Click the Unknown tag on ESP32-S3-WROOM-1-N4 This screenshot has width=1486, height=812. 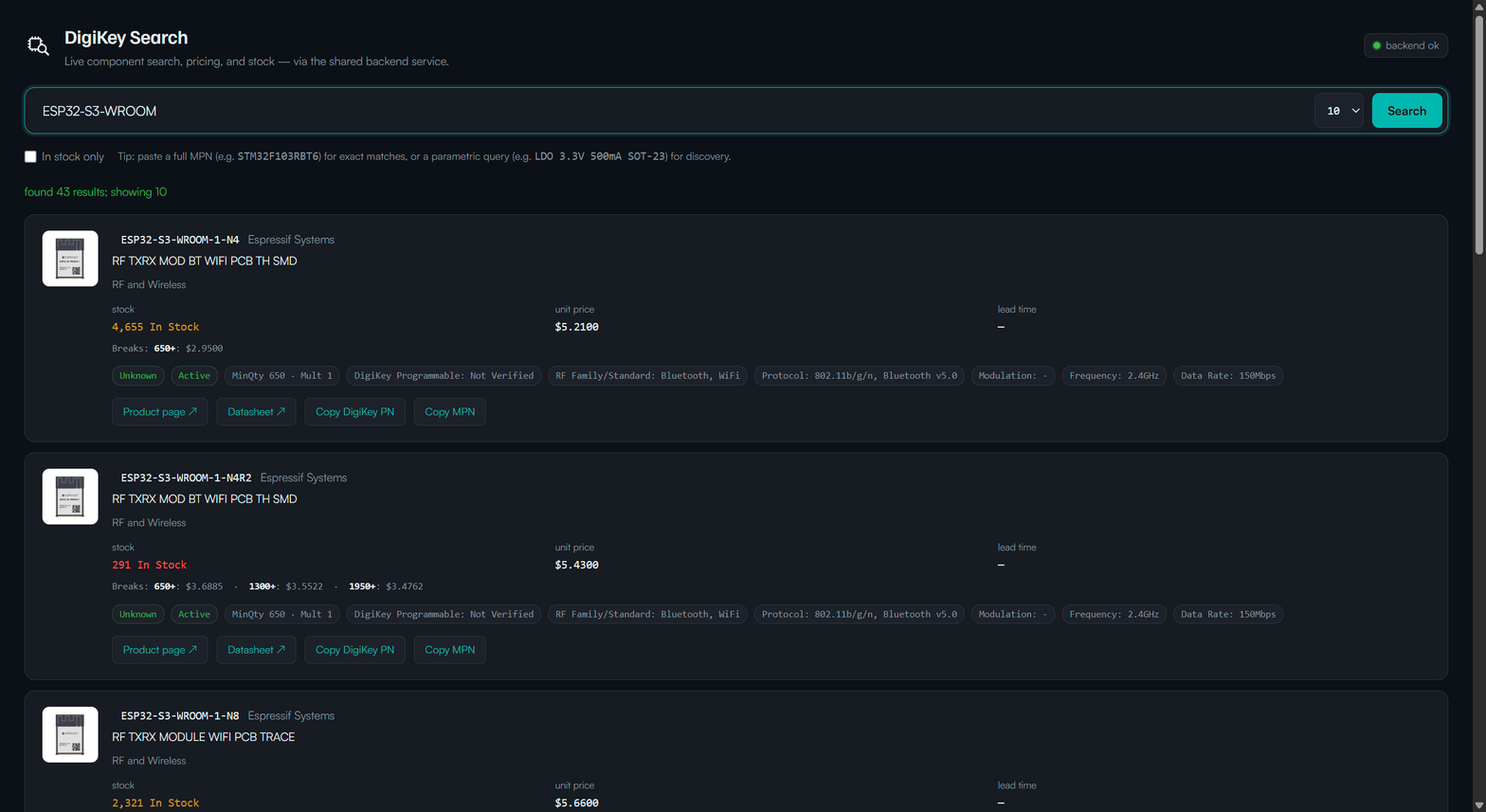(137, 376)
